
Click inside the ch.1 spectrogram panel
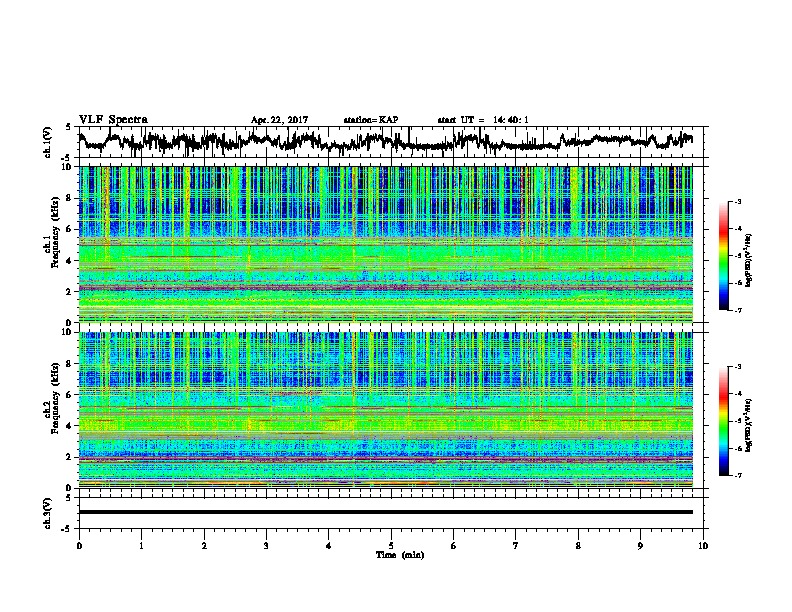click(386, 244)
